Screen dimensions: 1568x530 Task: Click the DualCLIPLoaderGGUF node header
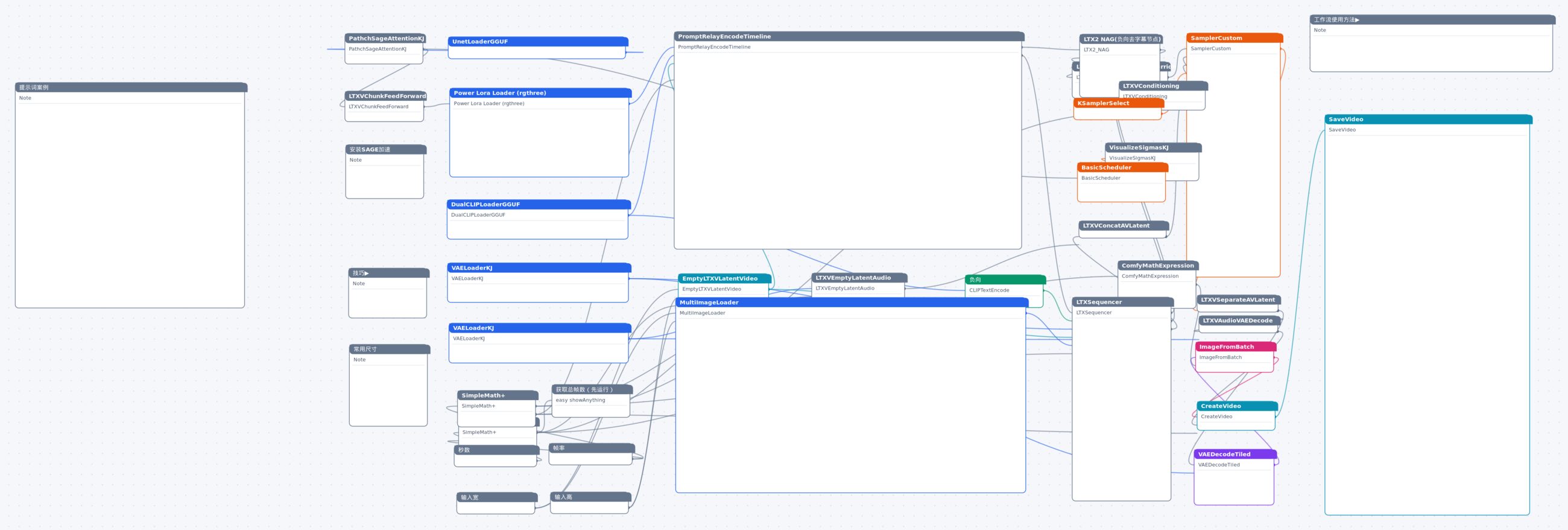pos(539,205)
